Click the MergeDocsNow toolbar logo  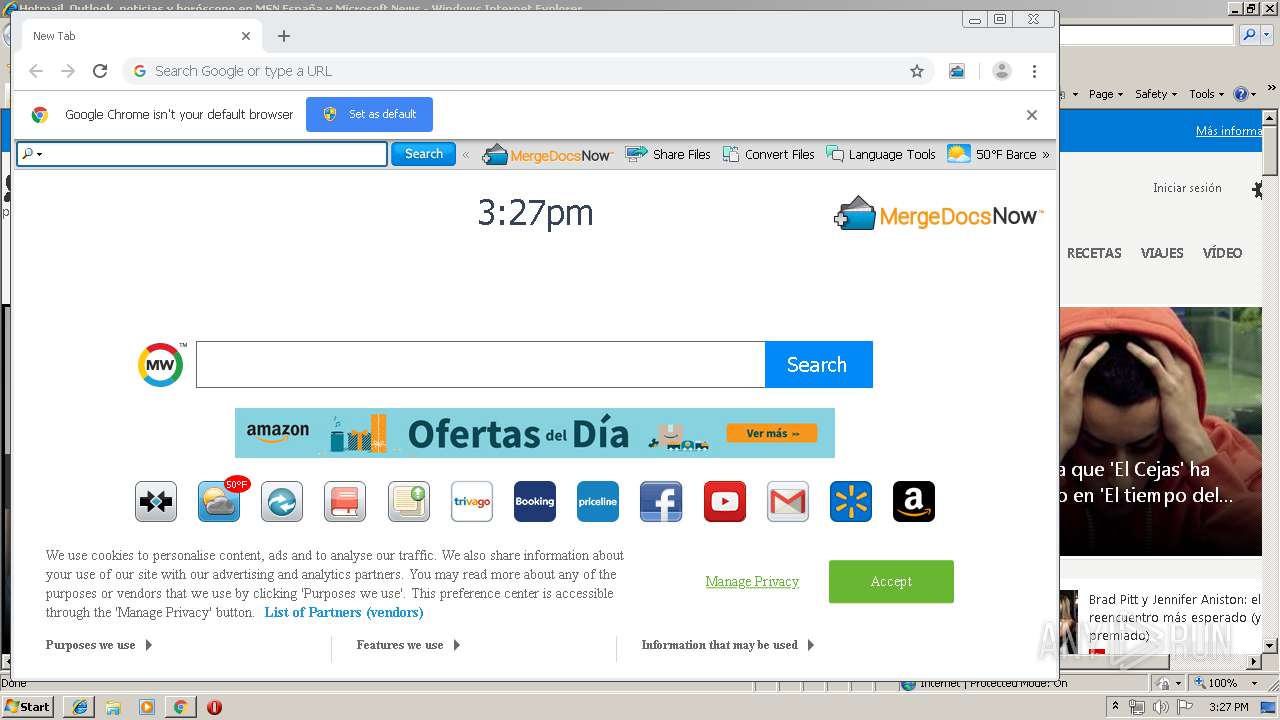click(x=547, y=155)
